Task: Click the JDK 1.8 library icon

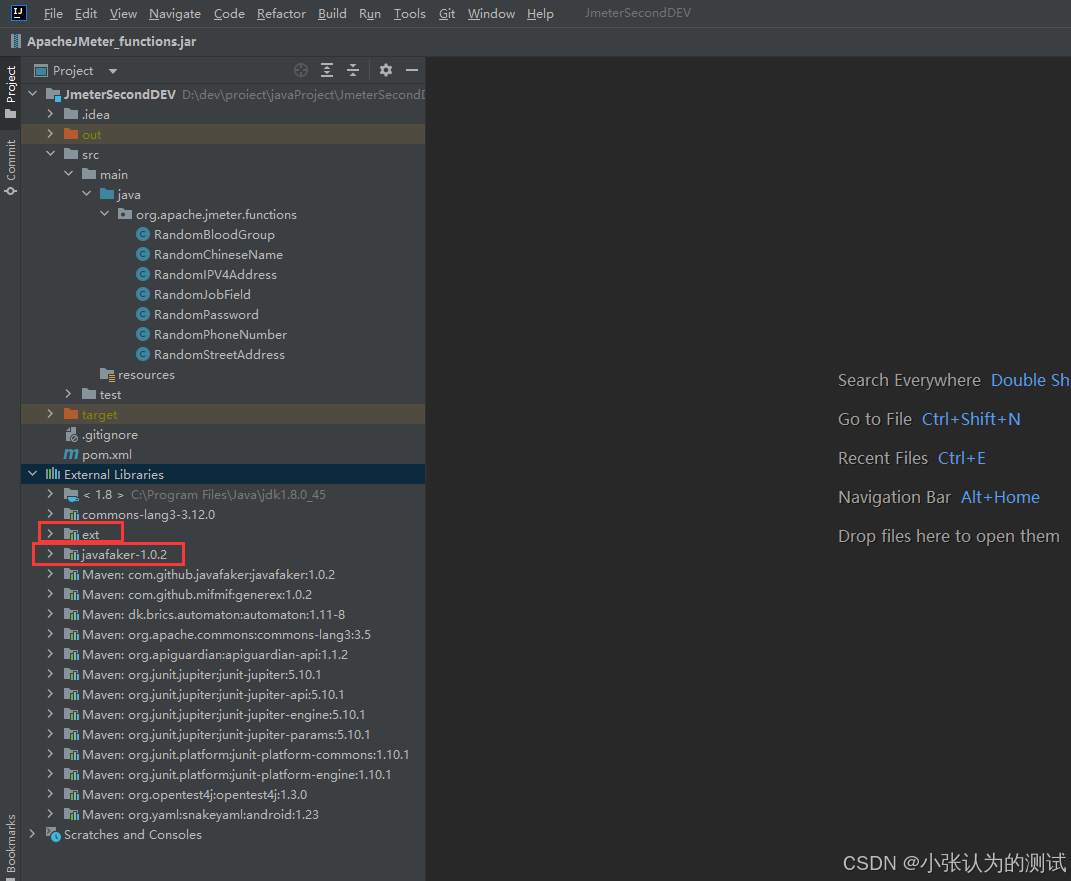Action: 71,494
